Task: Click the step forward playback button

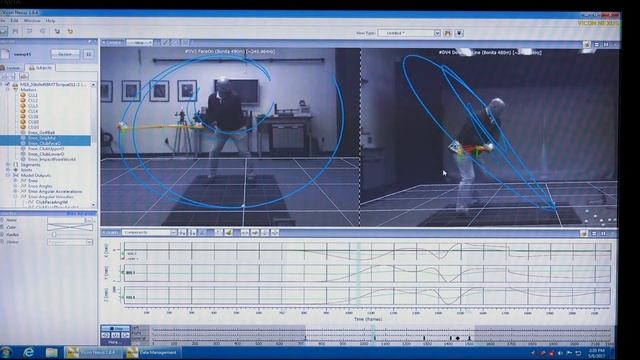Action: [125, 335]
